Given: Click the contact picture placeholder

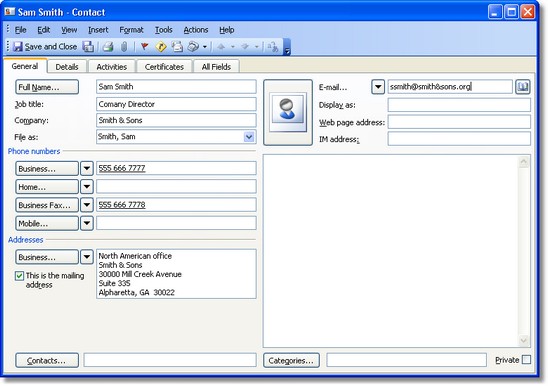Looking at the screenshot, I should [x=288, y=112].
